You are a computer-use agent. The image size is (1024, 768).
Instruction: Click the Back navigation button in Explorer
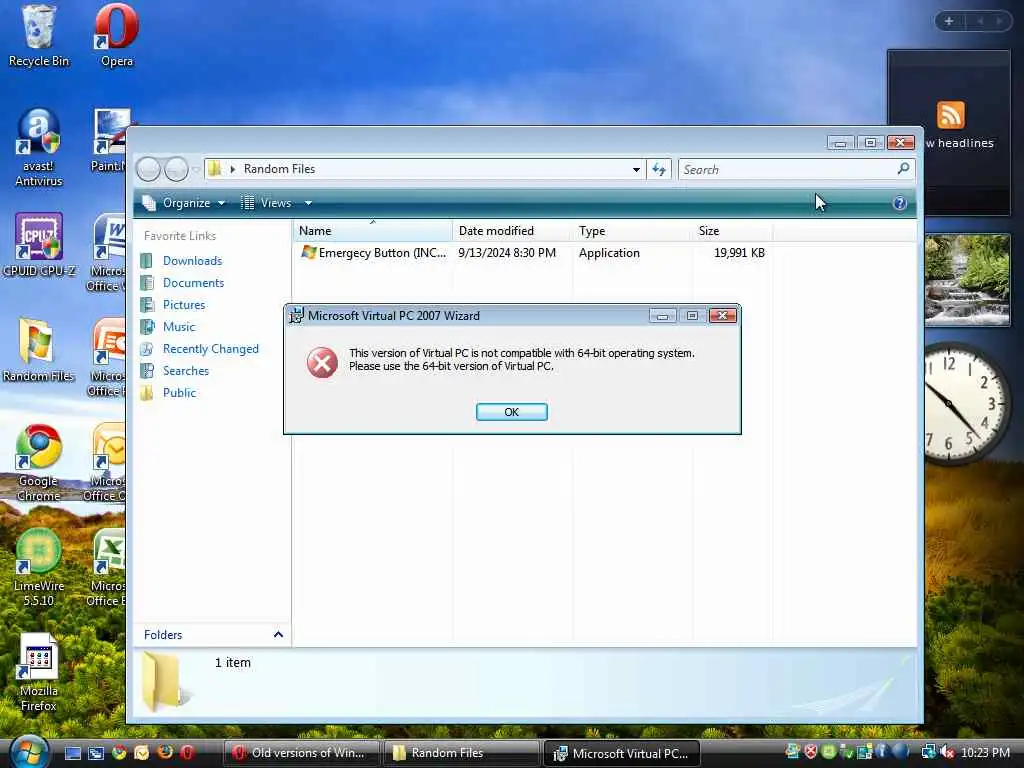point(148,169)
